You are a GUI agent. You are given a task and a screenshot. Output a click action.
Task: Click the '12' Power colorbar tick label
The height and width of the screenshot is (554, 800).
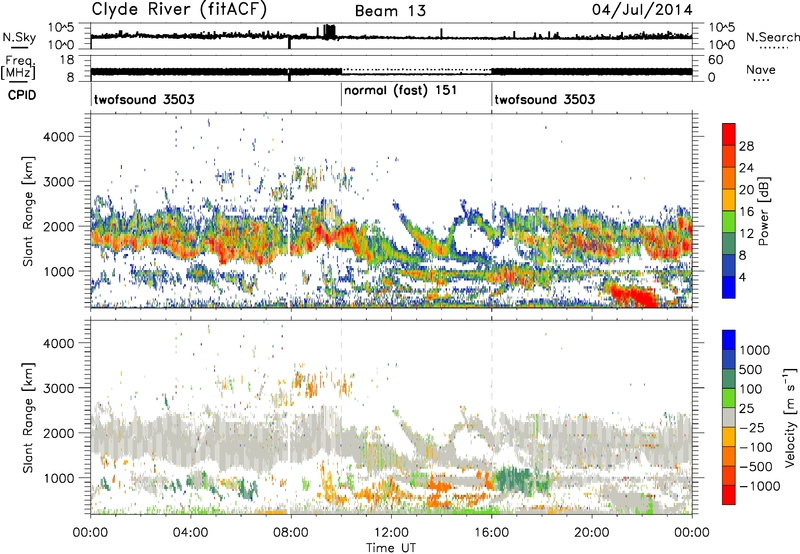tap(746, 233)
